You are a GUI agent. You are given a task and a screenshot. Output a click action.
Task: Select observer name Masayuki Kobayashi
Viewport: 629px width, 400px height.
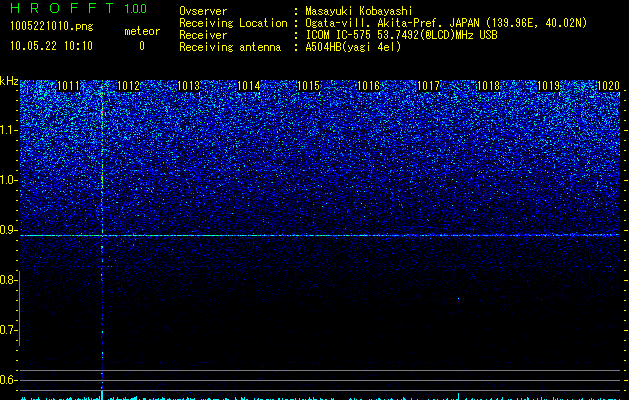pos(359,11)
